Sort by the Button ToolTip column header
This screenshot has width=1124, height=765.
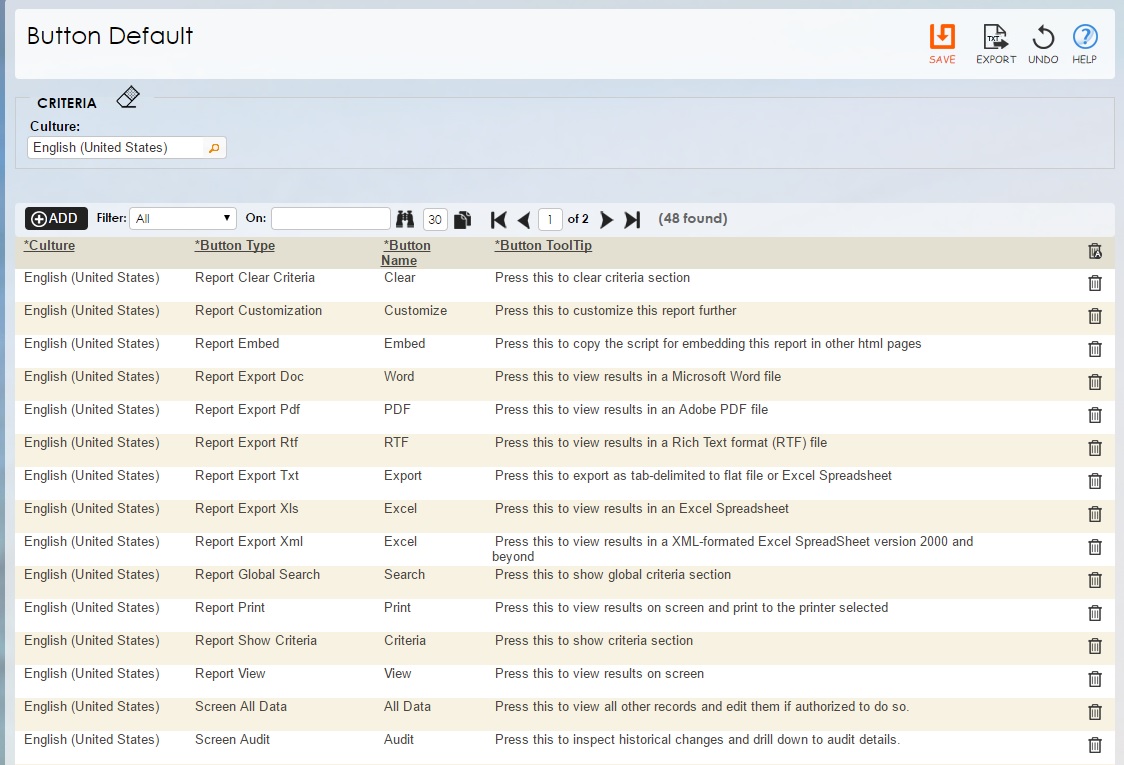(543, 245)
